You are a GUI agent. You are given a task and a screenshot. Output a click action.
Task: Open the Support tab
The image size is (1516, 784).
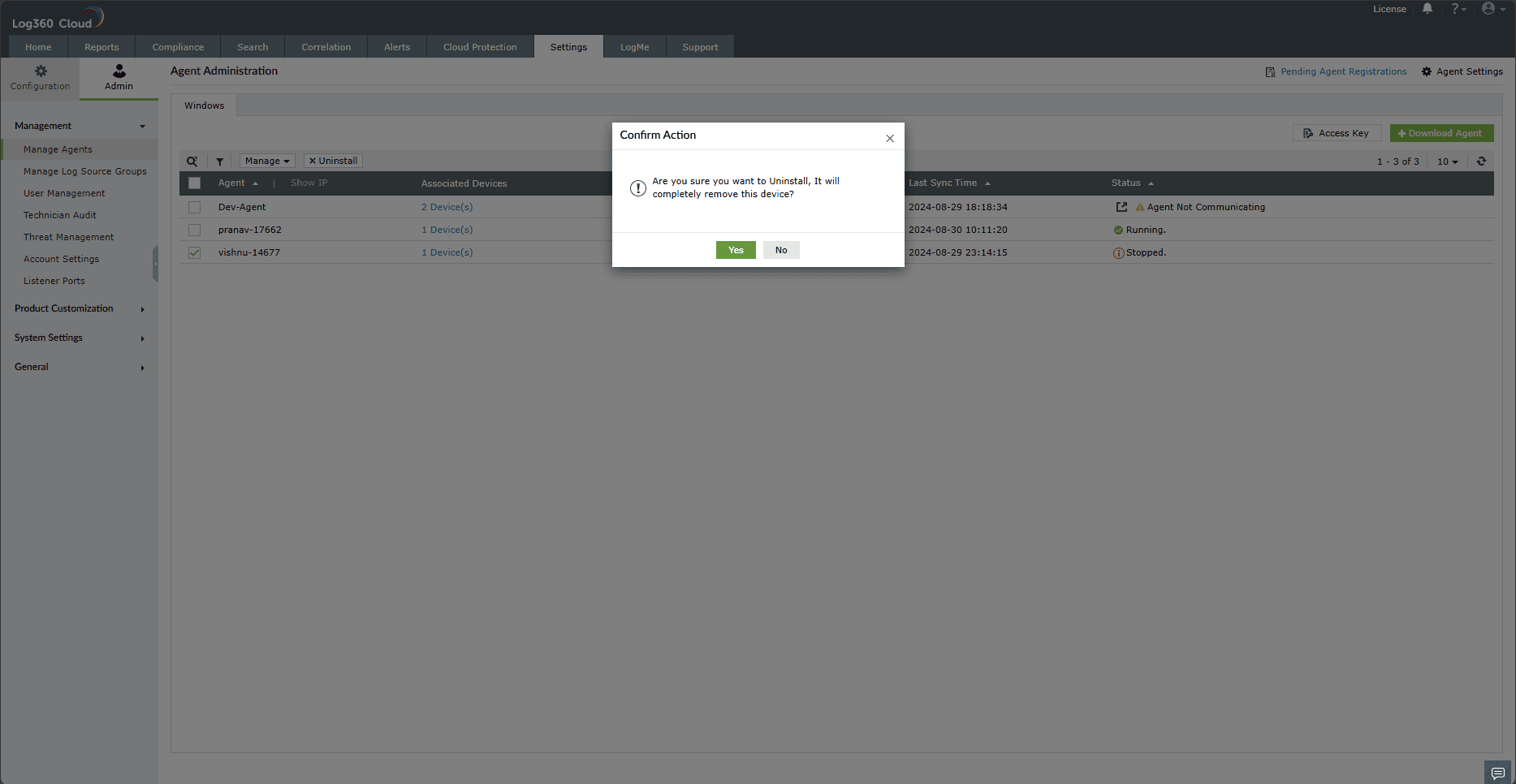click(700, 47)
